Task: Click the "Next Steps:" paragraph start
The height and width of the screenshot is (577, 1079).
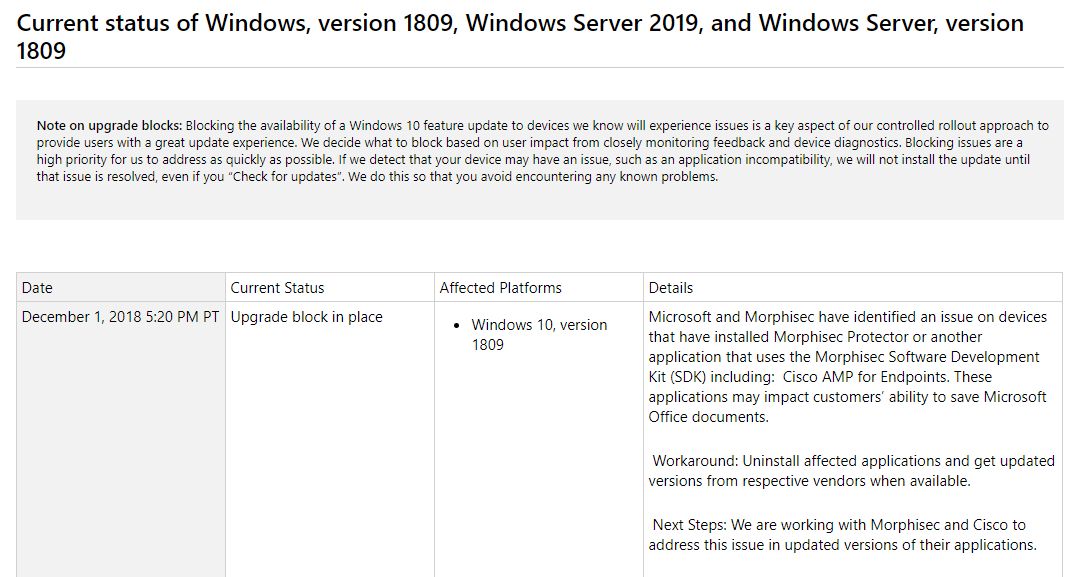Action: (x=690, y=525)
